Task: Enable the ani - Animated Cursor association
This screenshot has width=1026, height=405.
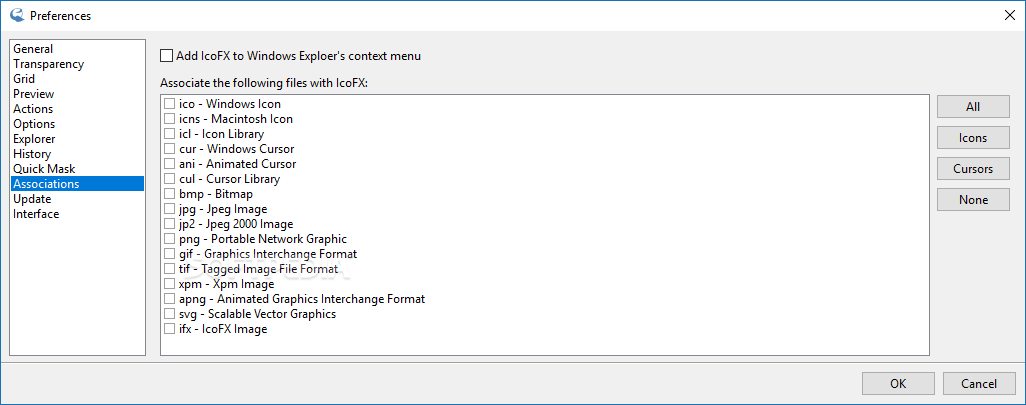Action: click(x=169, y=164)
